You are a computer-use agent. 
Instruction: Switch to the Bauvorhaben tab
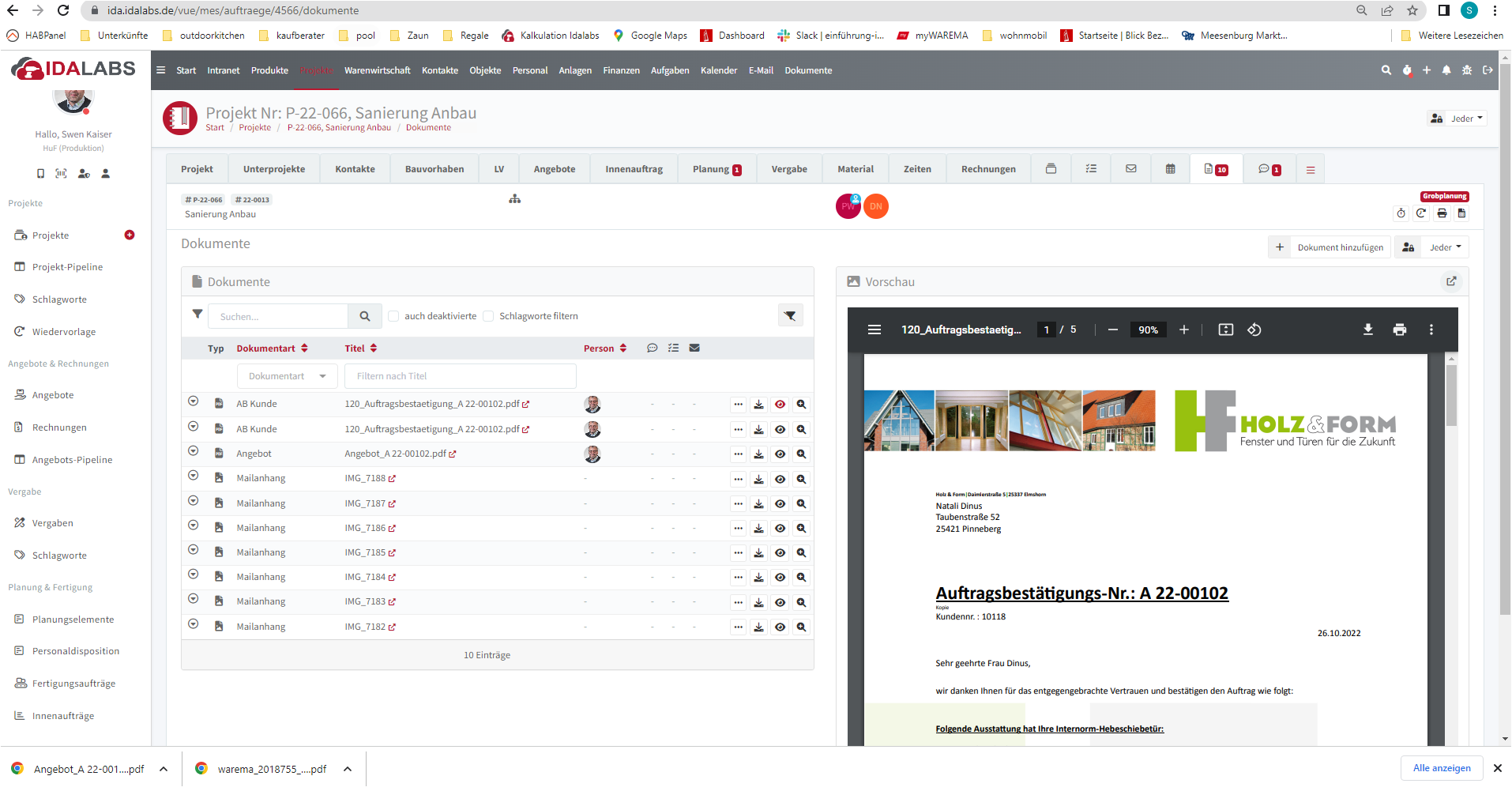click(434, 169)
